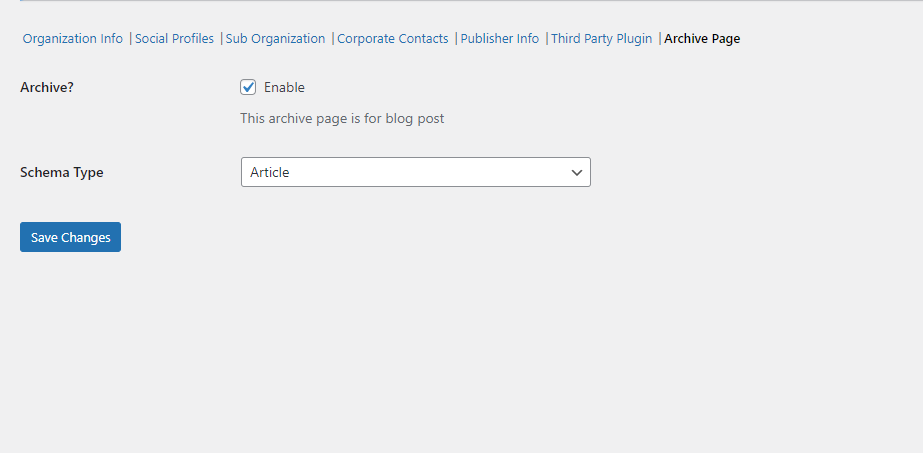Go to the Sub Organization tab

click(x=275, y=39)
